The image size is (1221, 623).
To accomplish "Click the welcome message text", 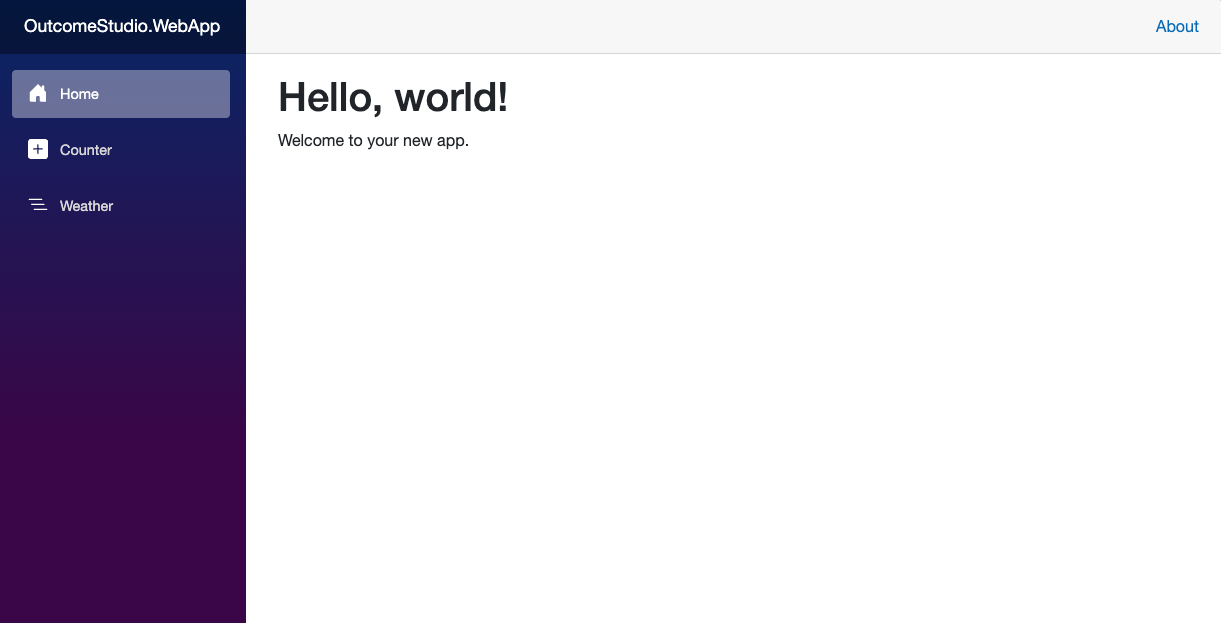I will [372, 140].
